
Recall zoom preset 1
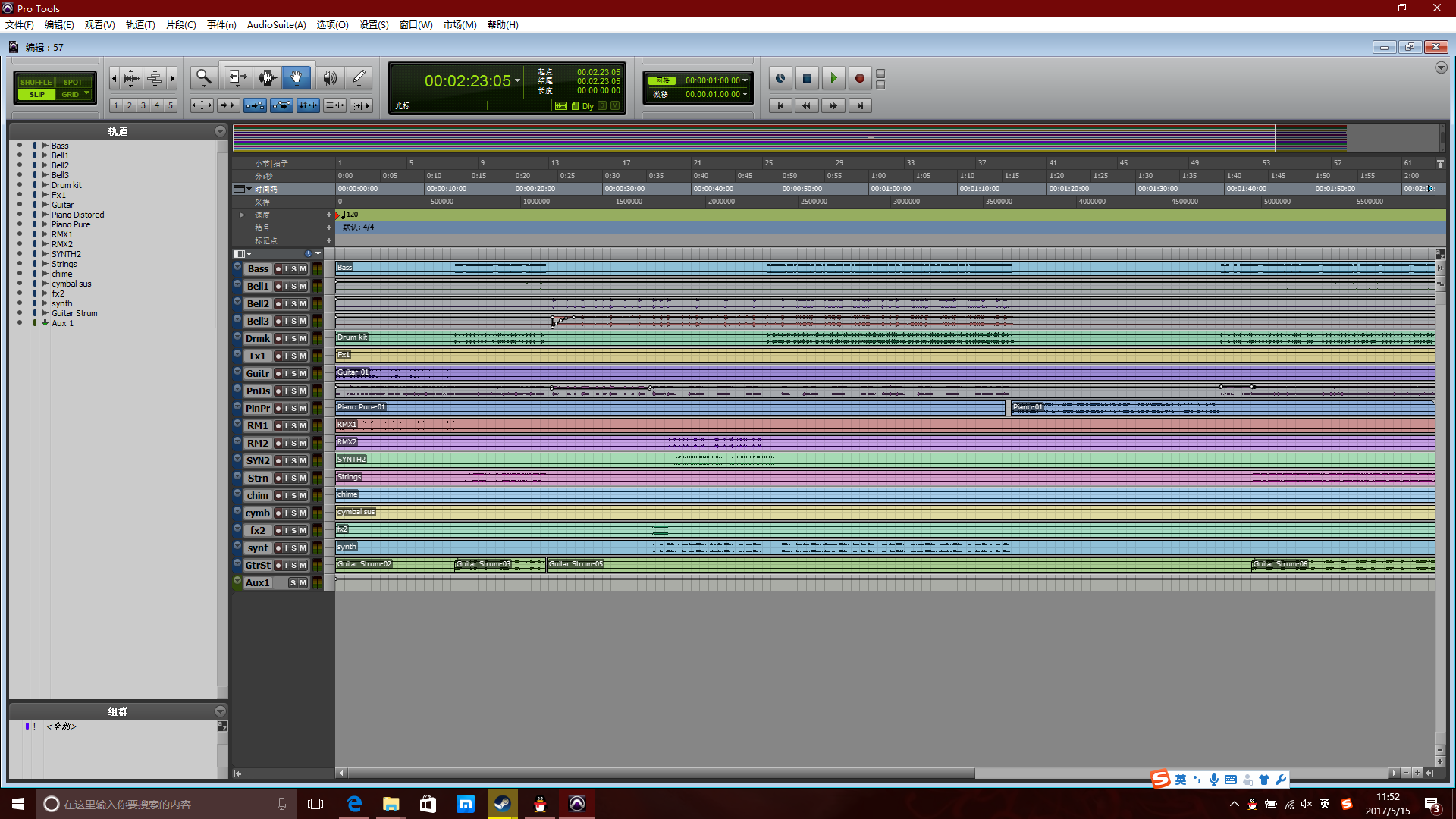pos(116,105)
